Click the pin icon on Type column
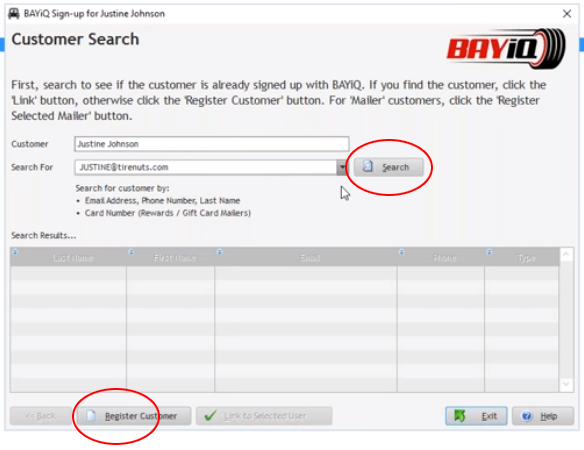 [x=489, y=252]
